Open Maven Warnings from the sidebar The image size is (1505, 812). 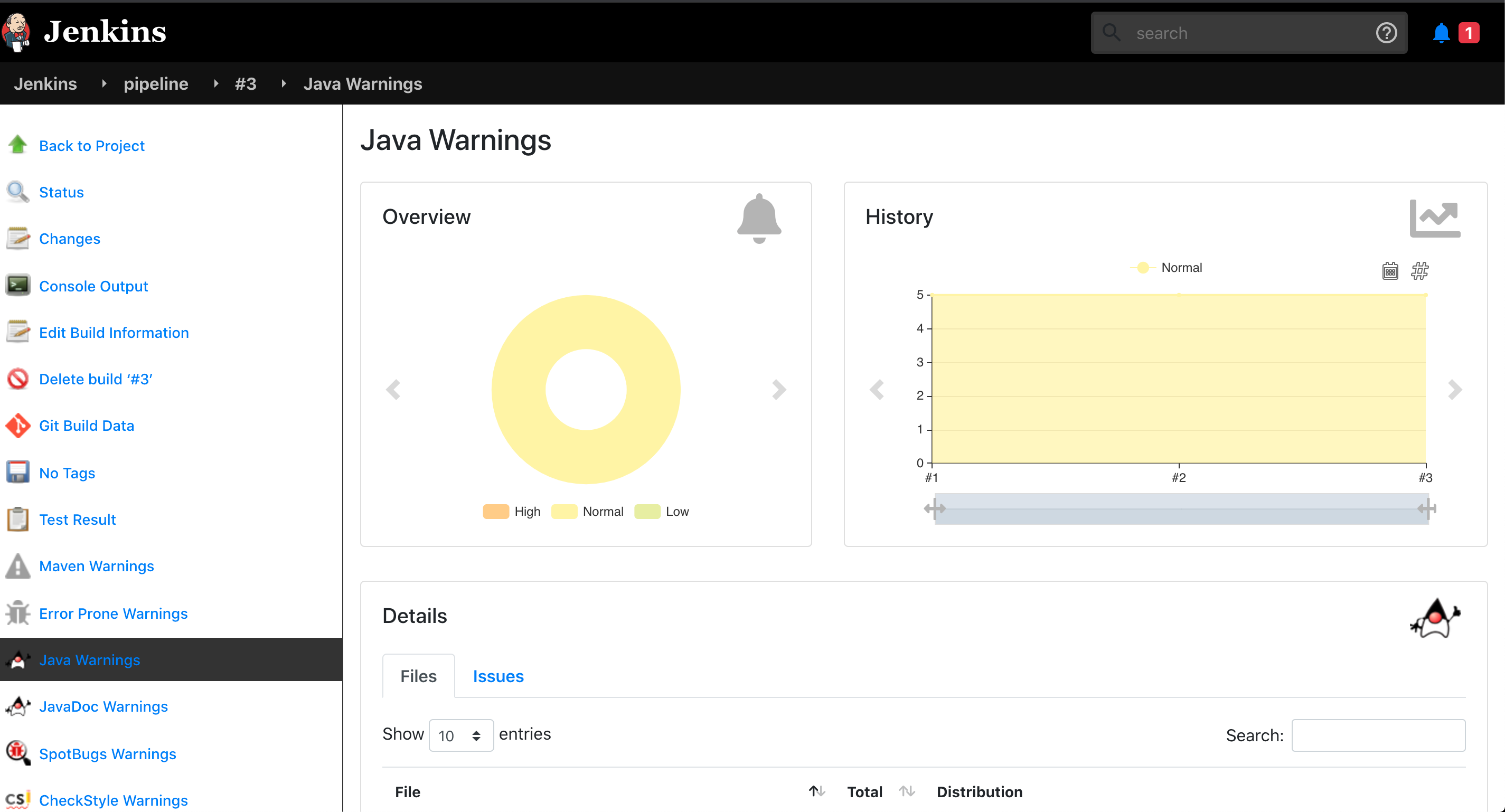(97, 565)
